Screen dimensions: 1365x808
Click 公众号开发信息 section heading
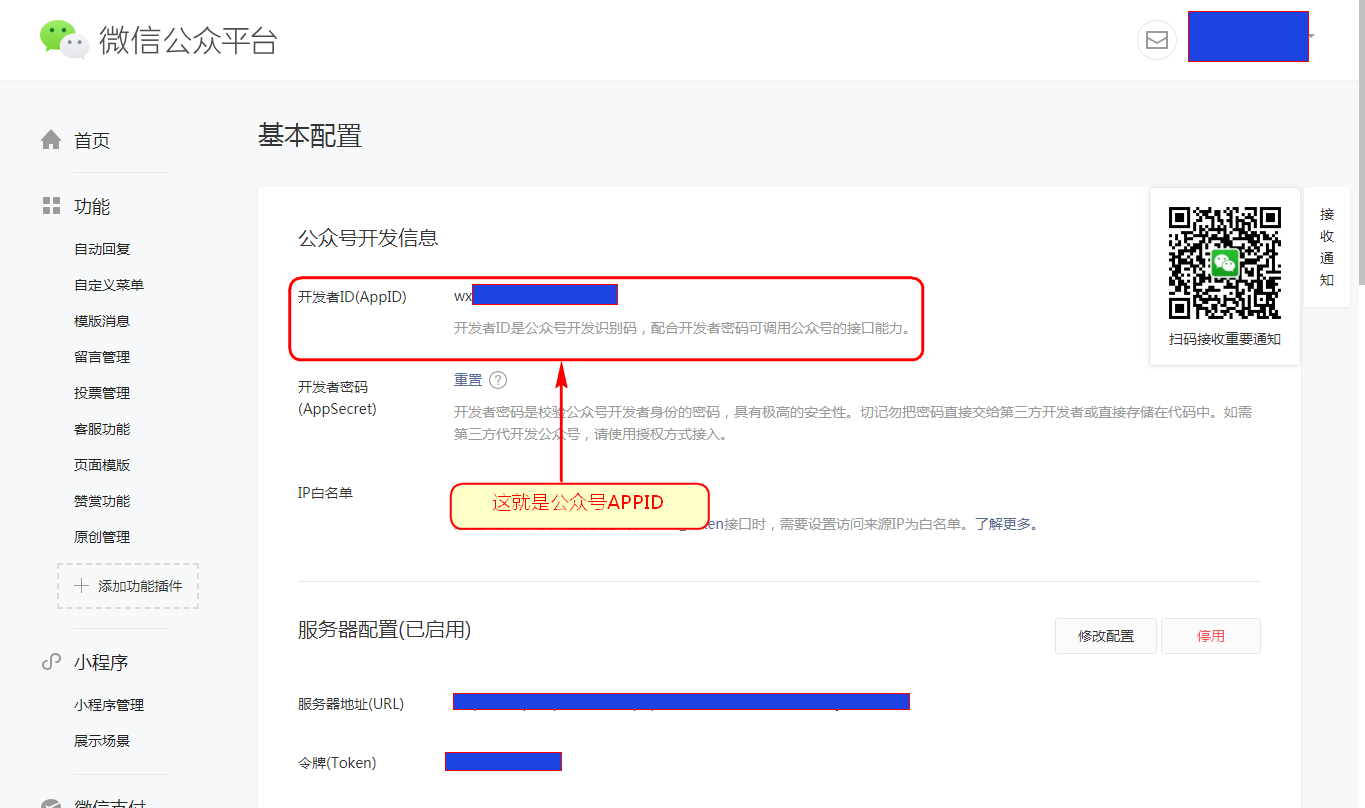click(368, 238)
